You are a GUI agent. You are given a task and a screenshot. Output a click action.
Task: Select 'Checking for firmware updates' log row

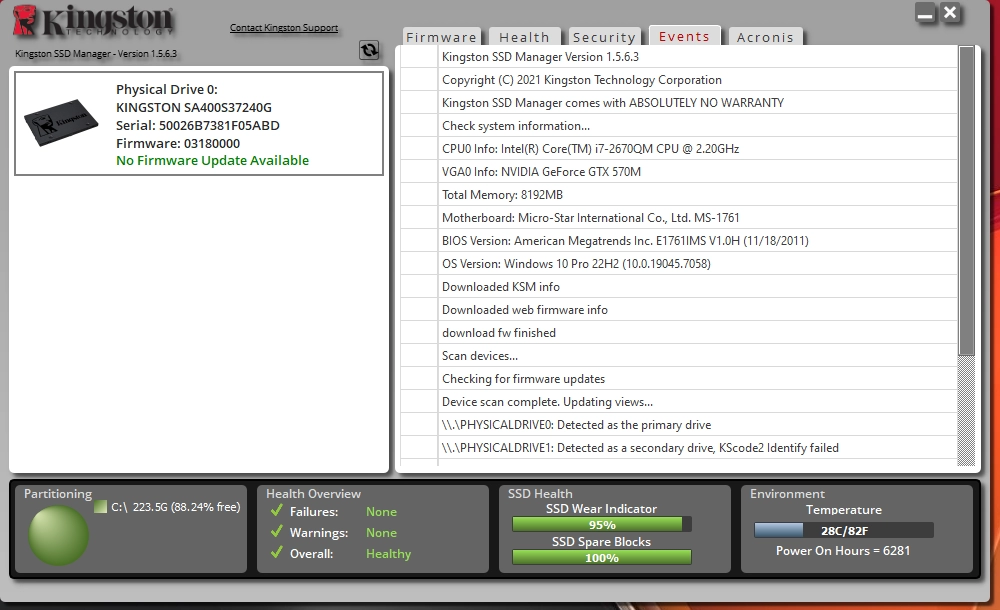[x=679, y=378]
